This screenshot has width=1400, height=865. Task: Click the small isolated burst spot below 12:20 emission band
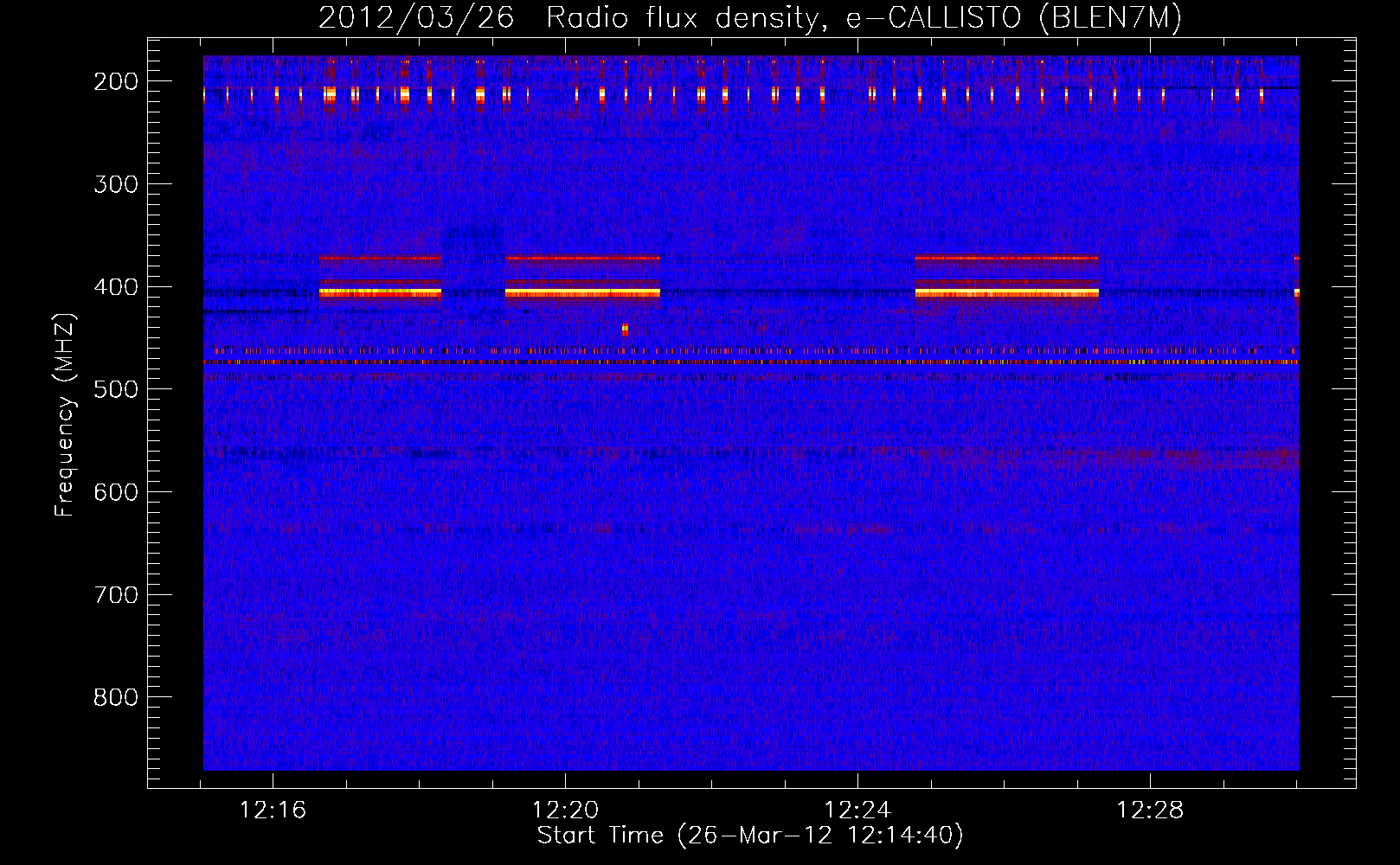click(625, 329)
